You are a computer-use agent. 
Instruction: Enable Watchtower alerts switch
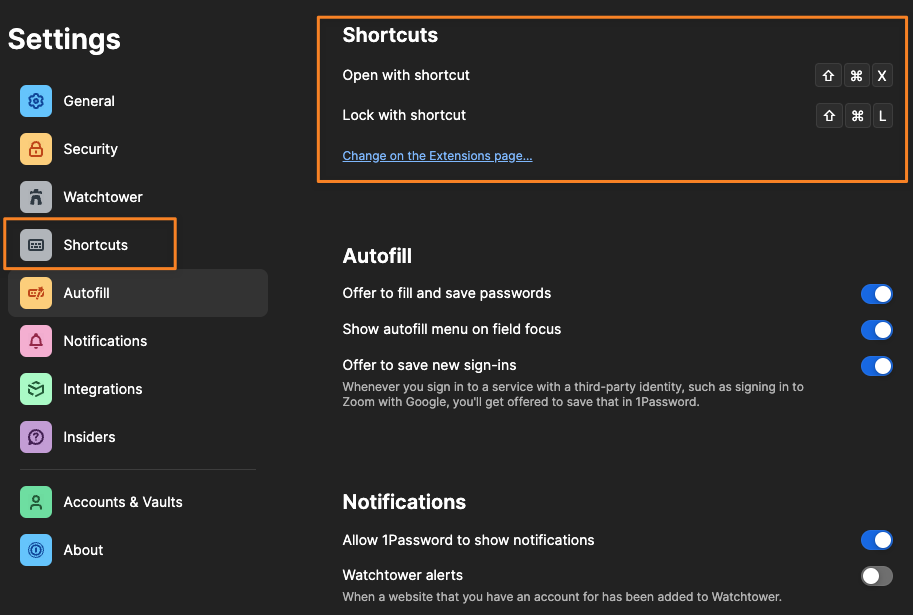click(x=876, y=576)
